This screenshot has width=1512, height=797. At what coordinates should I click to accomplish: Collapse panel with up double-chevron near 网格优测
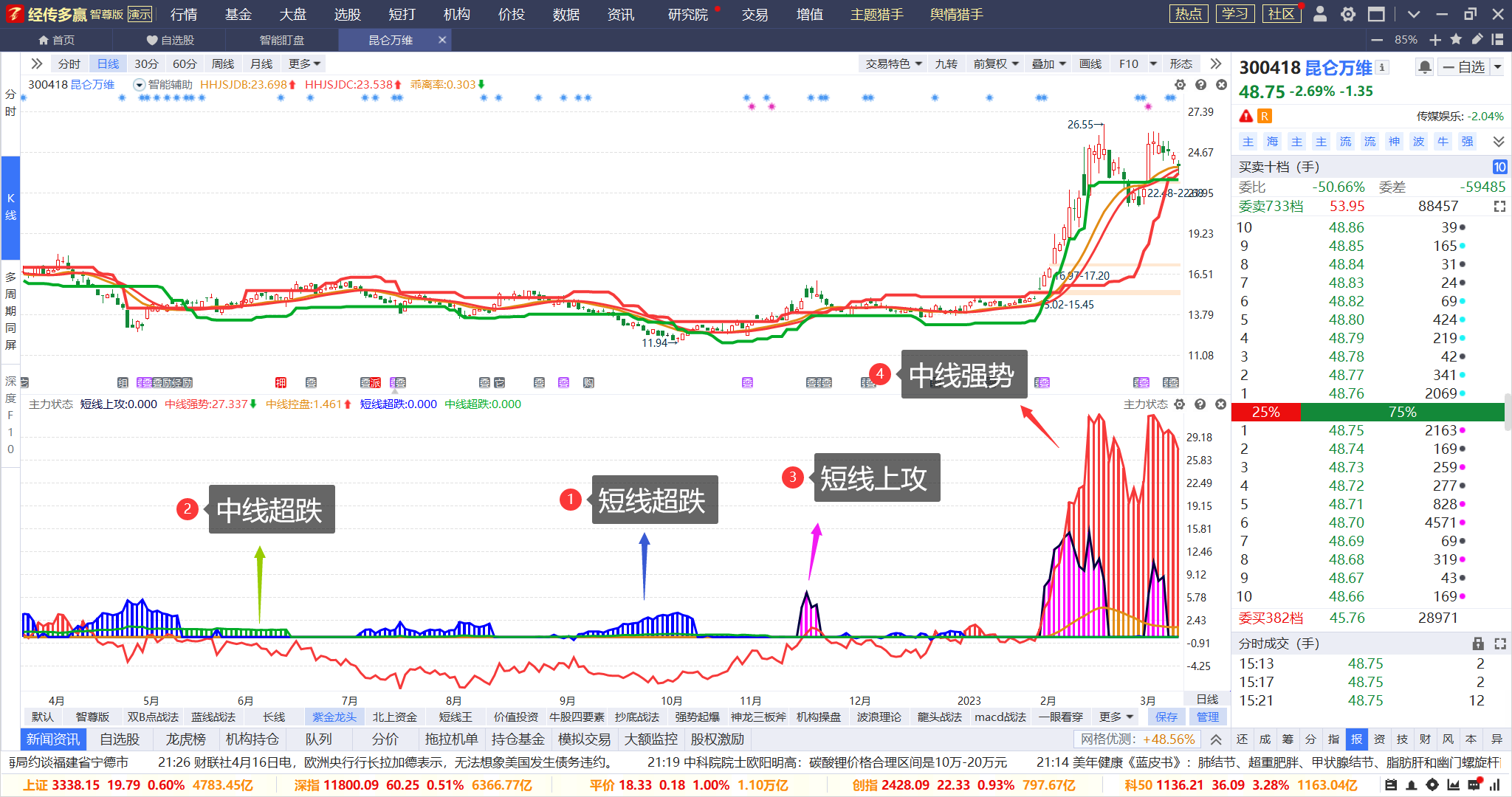coord(1216,739)
